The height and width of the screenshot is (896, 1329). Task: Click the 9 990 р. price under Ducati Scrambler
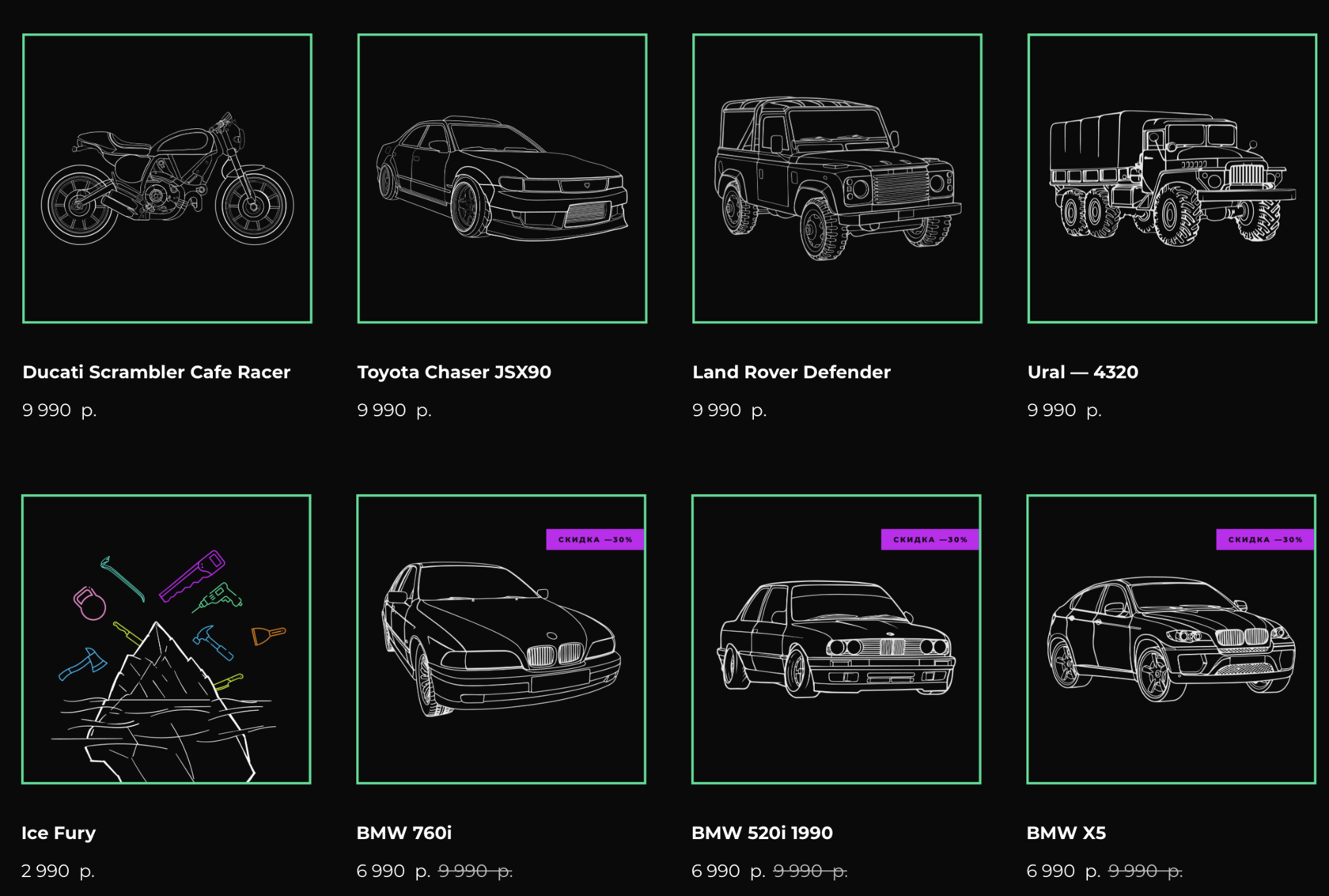click(x=59, y=410)
